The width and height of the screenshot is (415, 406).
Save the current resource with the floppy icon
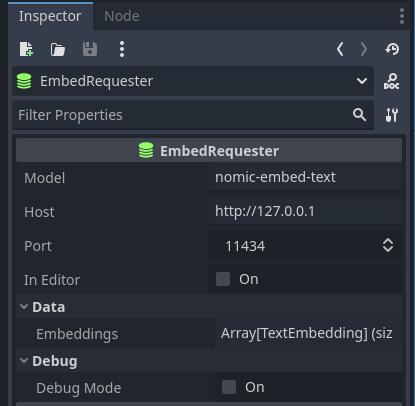[90, 49]
